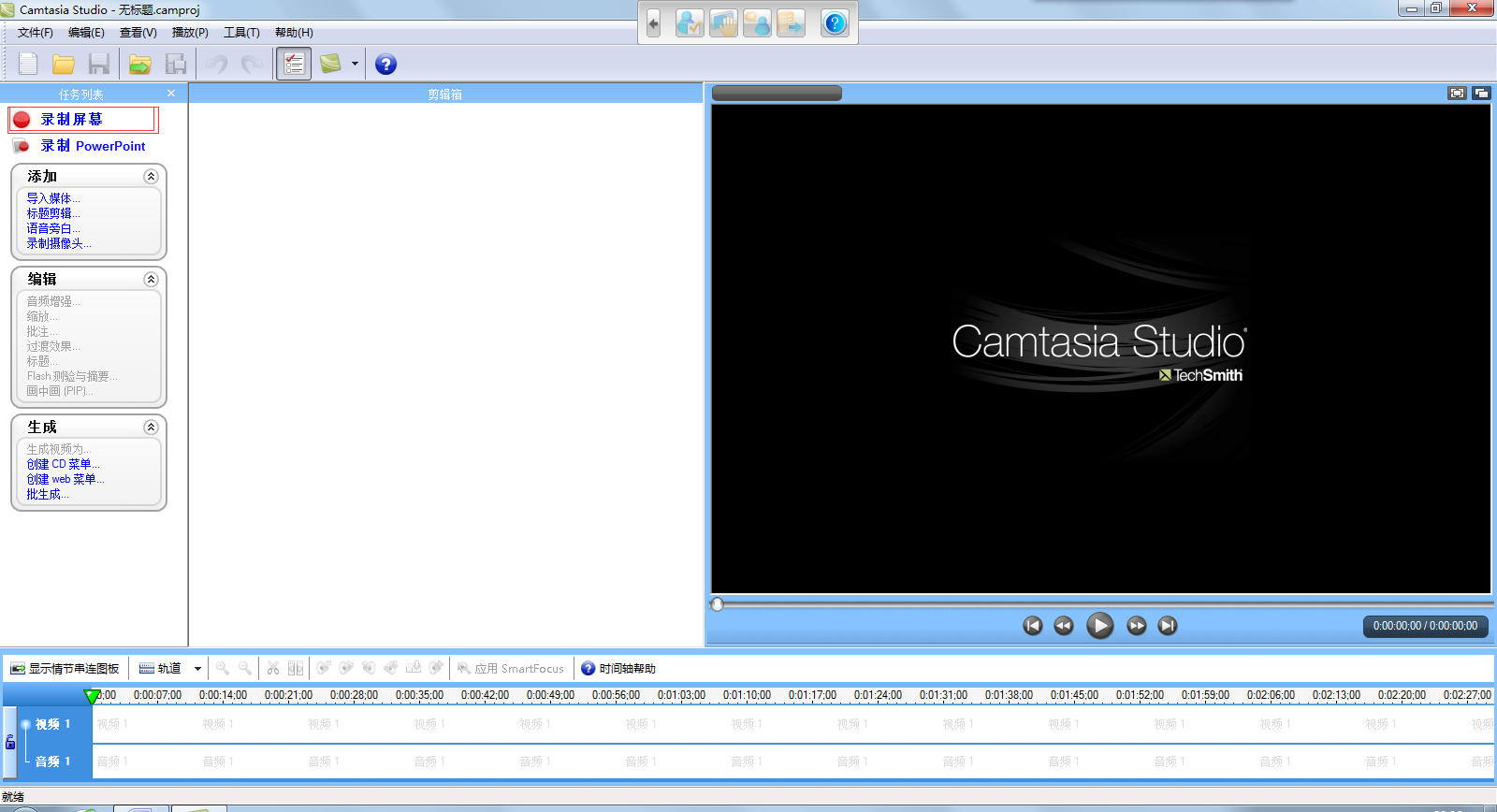
Task: Click the green timeline playhead marker
Action: click(x=91, y=696)
